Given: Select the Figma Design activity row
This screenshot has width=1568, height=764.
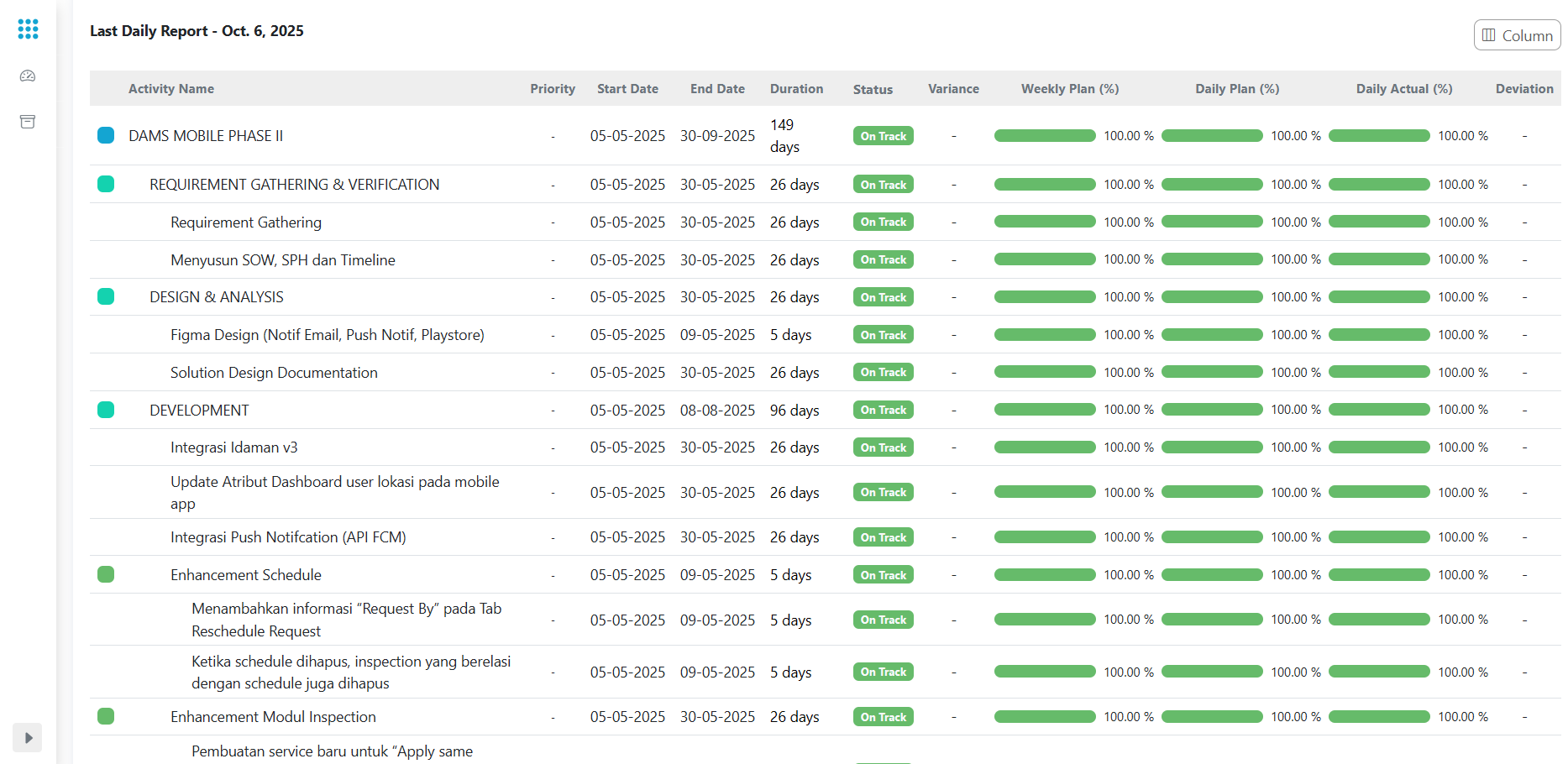Looking at the screenshot, I should 327,335.
